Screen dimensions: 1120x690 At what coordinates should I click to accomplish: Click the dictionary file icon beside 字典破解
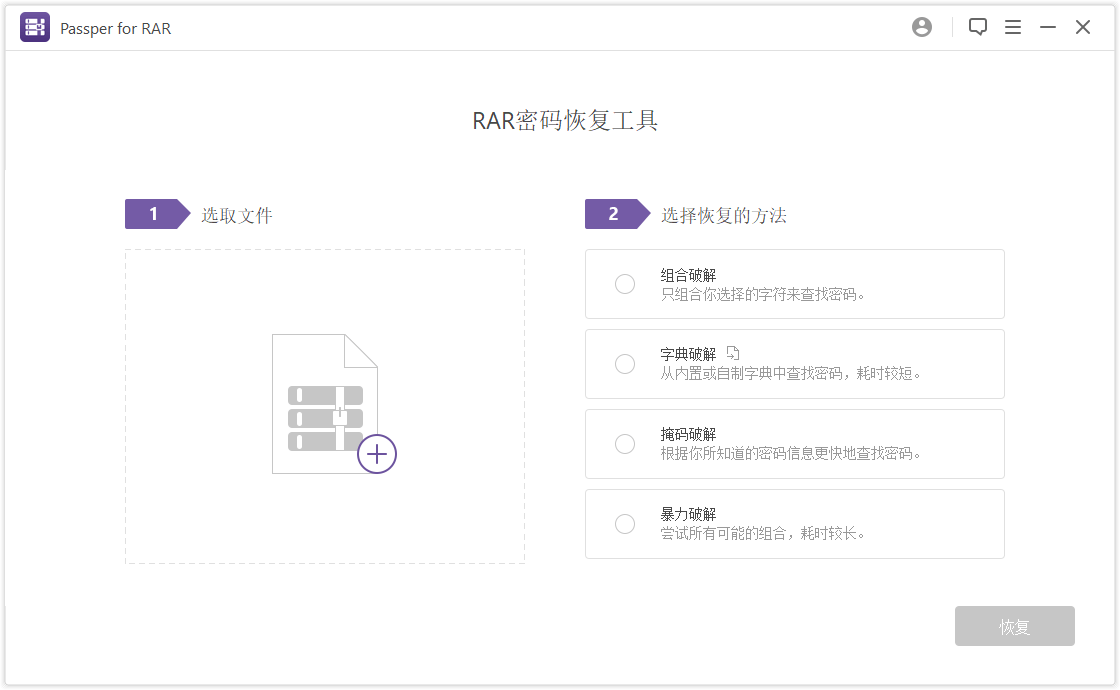pos(735,352)
